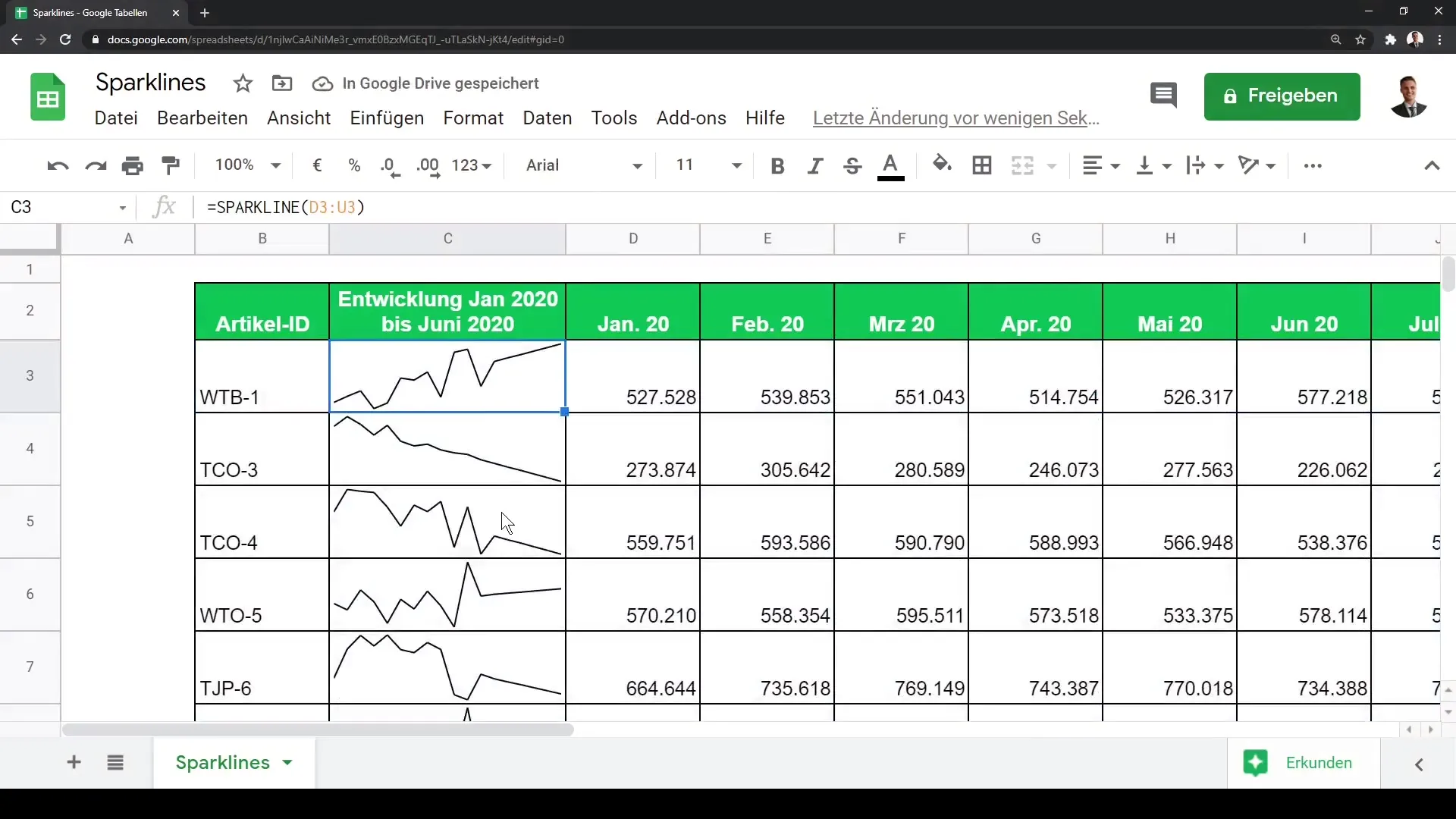1456x819 pixels.
Task: Click the move to folder icon
Action: pyautogui.click(x=282, y=83)
